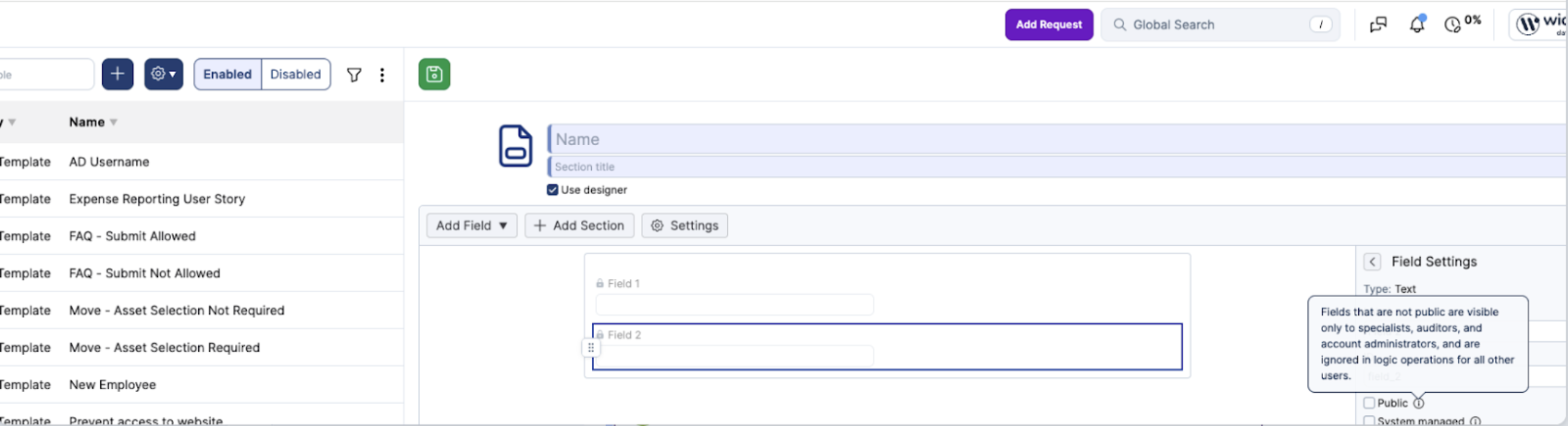Tick the System managed checkbox

(1369, 421)
